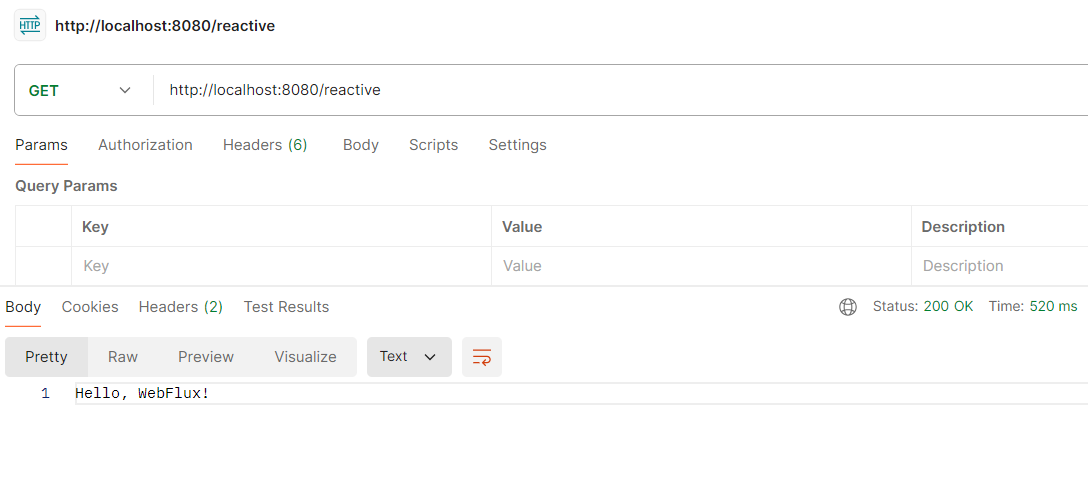Select the Raw response view
The width and height of the screenshot is (1088, 492).
(123, 357)
